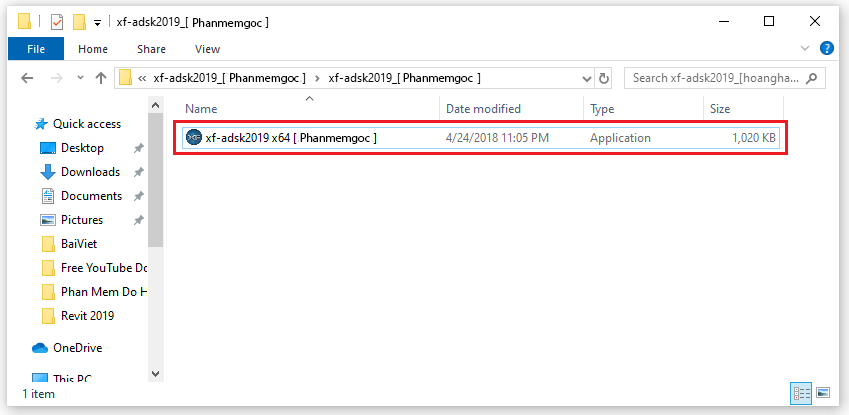Open Customize Quick Access Toolbar dropdown
849x415 pixels.
(x=97, y=22)
